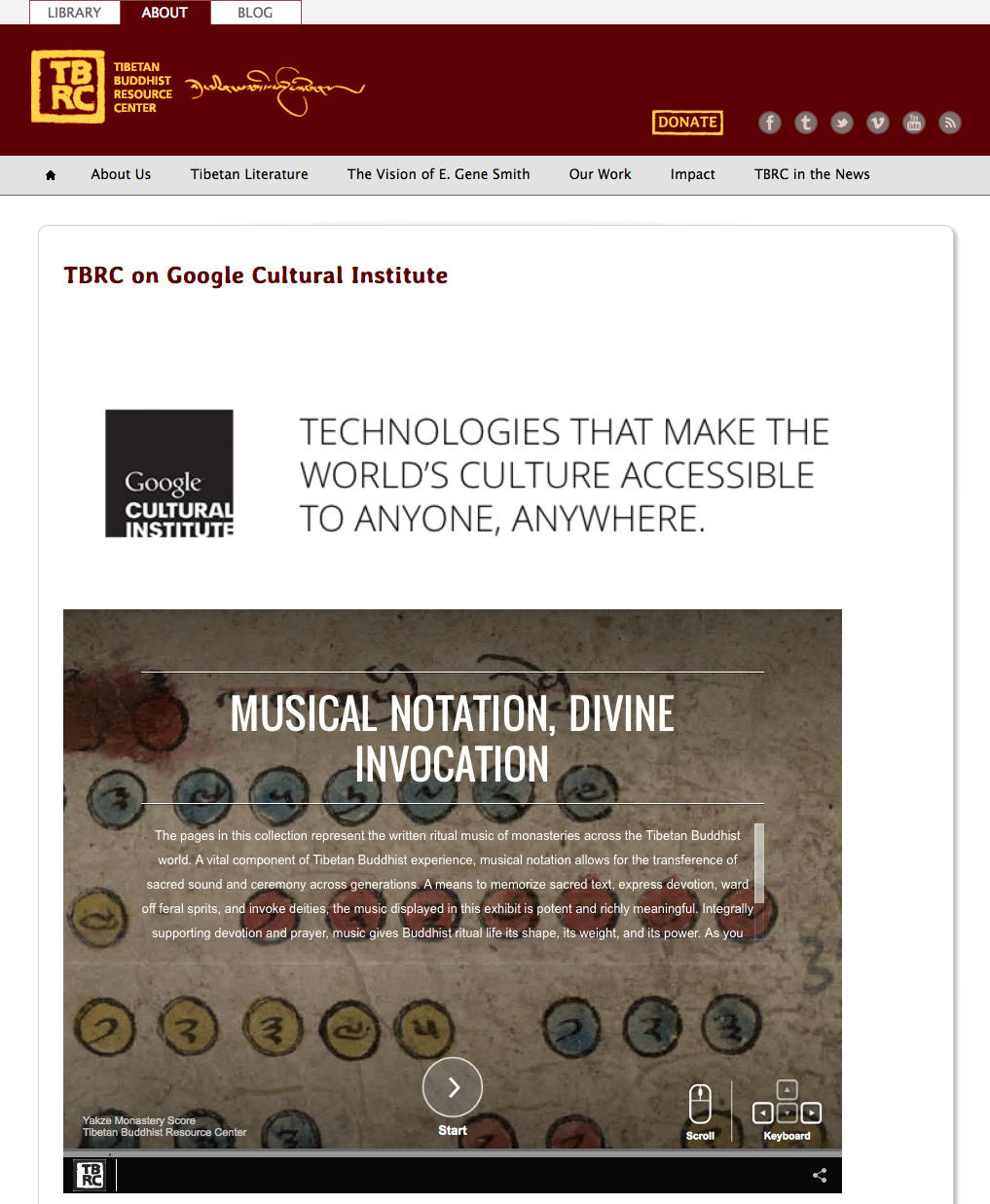
Task: Select the Scroll mouse navigation icon
Action: pos(700,1106)
